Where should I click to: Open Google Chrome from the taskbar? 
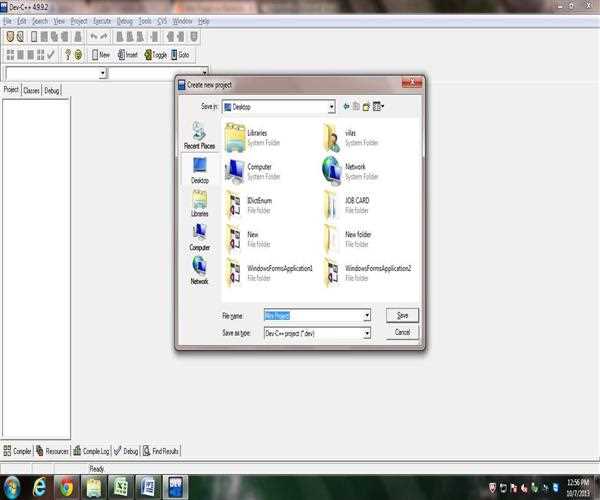click(66, 486)
